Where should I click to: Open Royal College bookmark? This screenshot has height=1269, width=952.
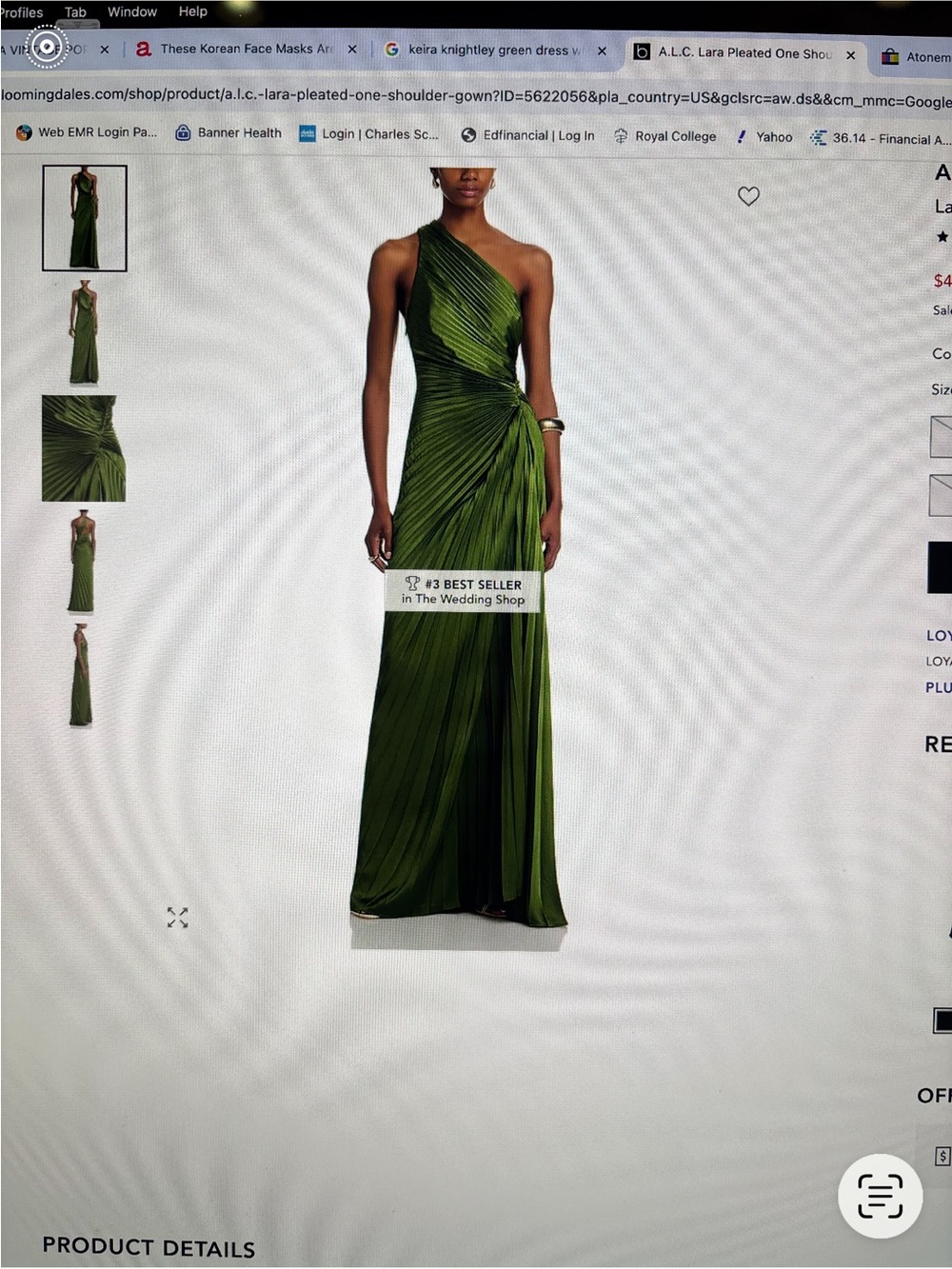click(665, 136)
